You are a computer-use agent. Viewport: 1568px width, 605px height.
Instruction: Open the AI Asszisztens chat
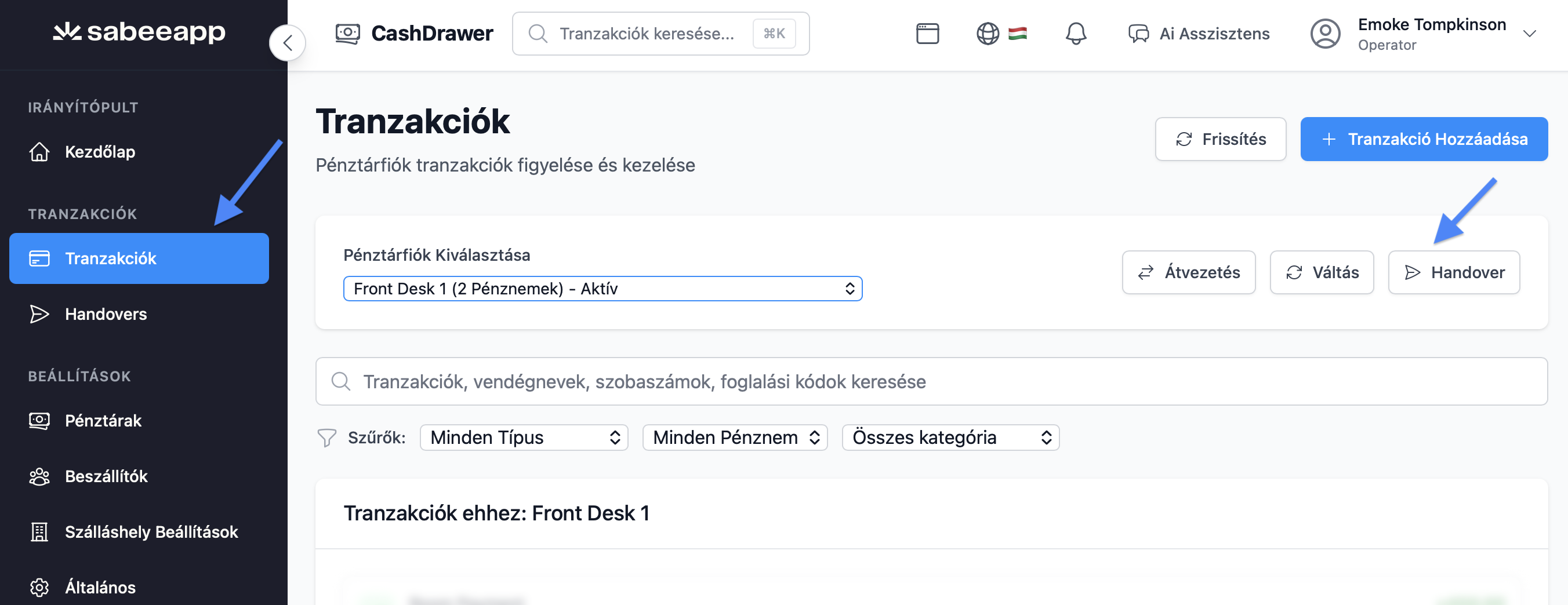[1199, 34]
